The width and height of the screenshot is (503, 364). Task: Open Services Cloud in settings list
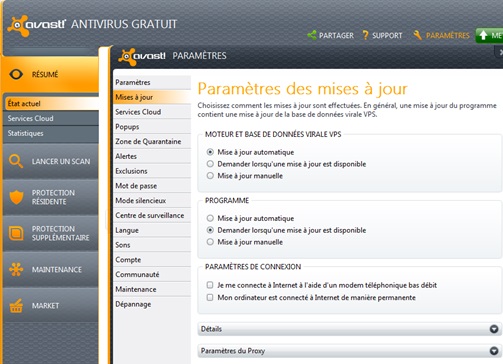click(x=152, y=112)
